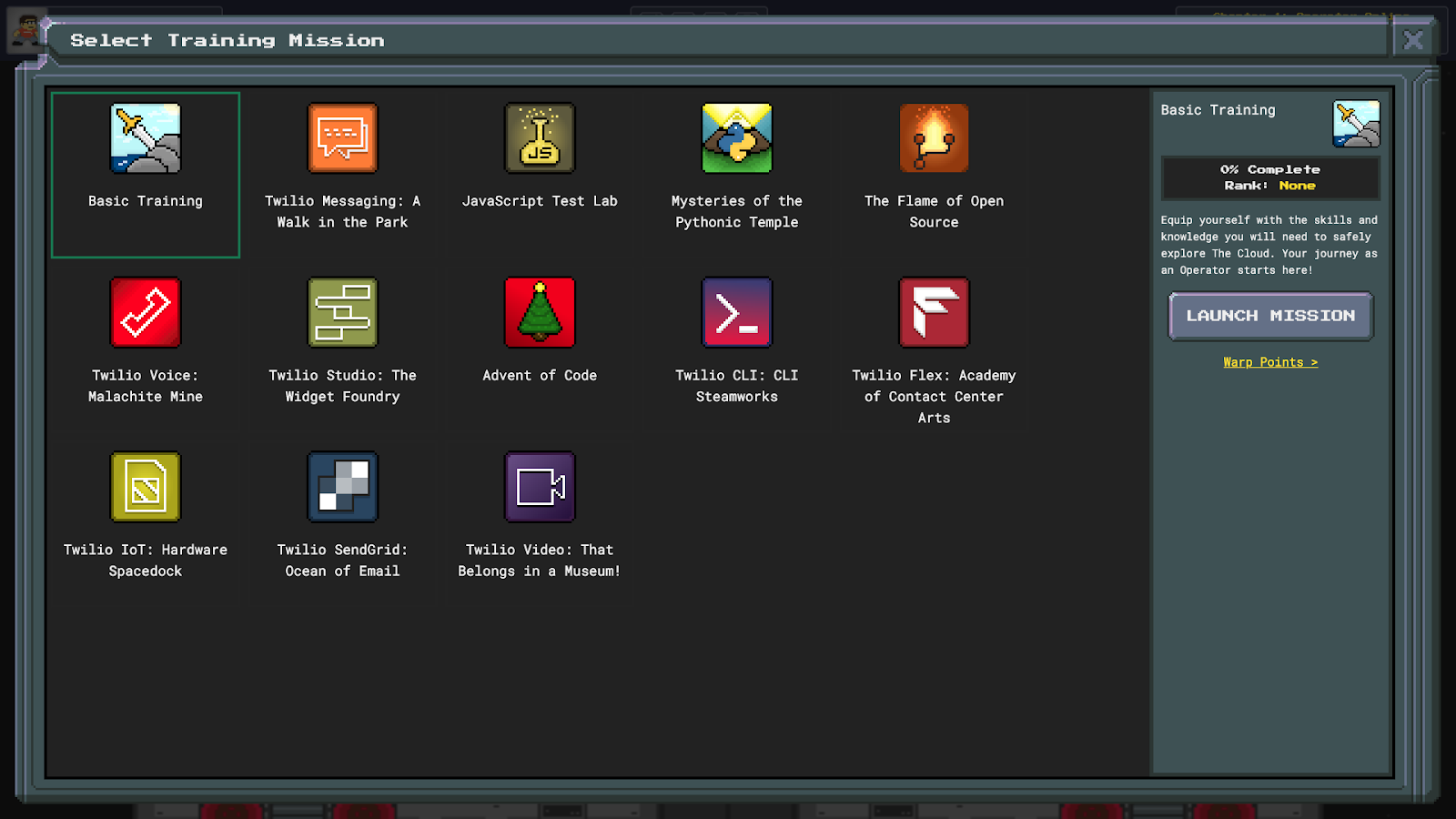Select the Basic Training sword icon
The height and width of the screenshot is (819, 1456).
(x=146, y=138)
